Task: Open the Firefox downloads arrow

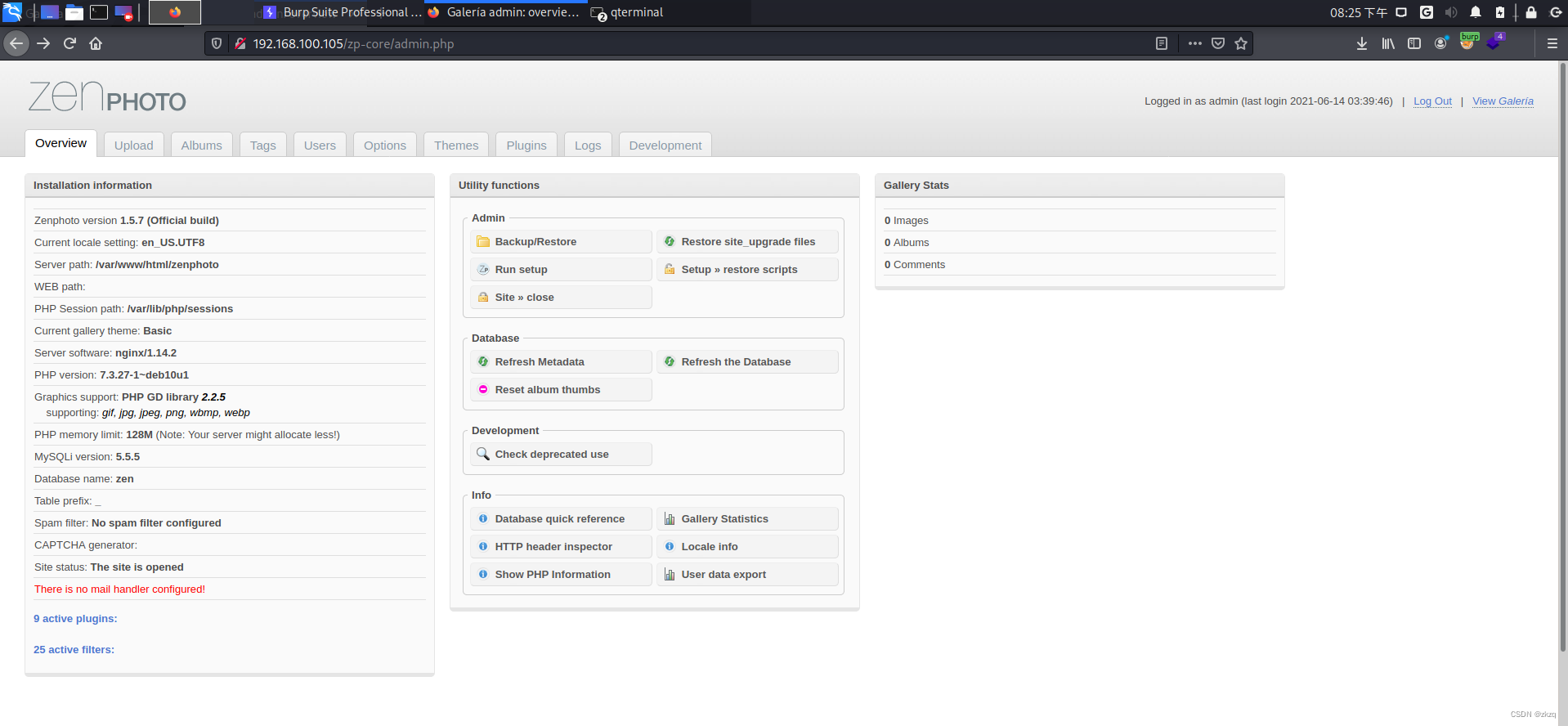Action: pos(1362,43)
